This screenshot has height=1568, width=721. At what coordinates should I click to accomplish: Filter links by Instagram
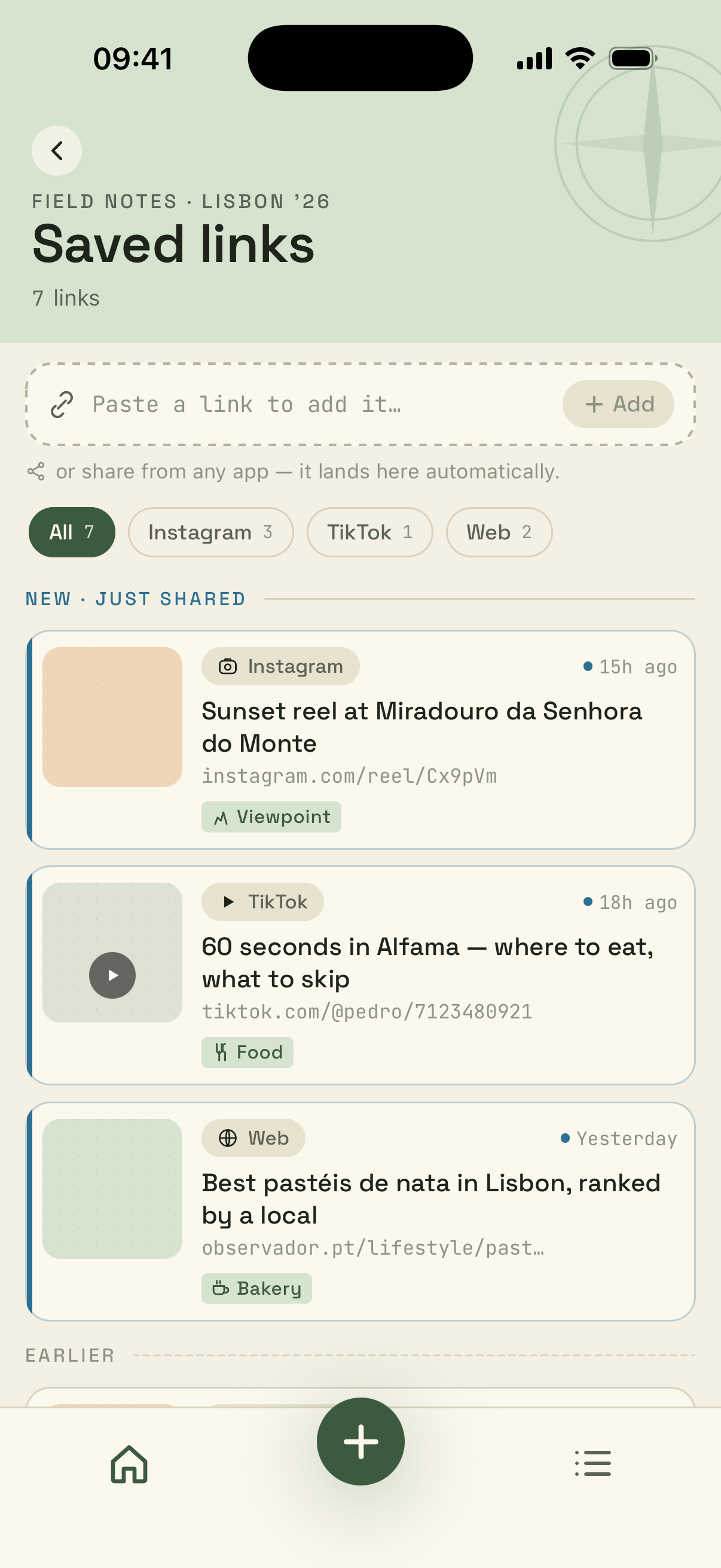point(210,532)
